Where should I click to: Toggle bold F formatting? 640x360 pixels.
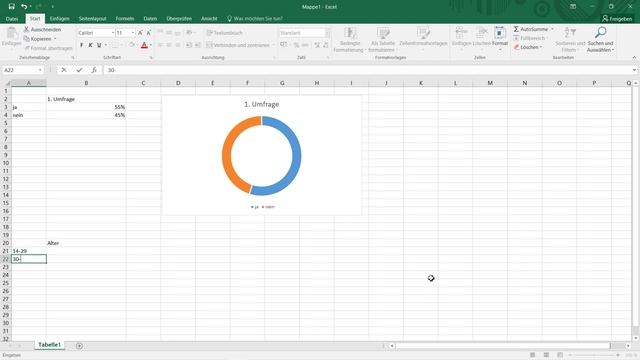(x=81, y=45)
